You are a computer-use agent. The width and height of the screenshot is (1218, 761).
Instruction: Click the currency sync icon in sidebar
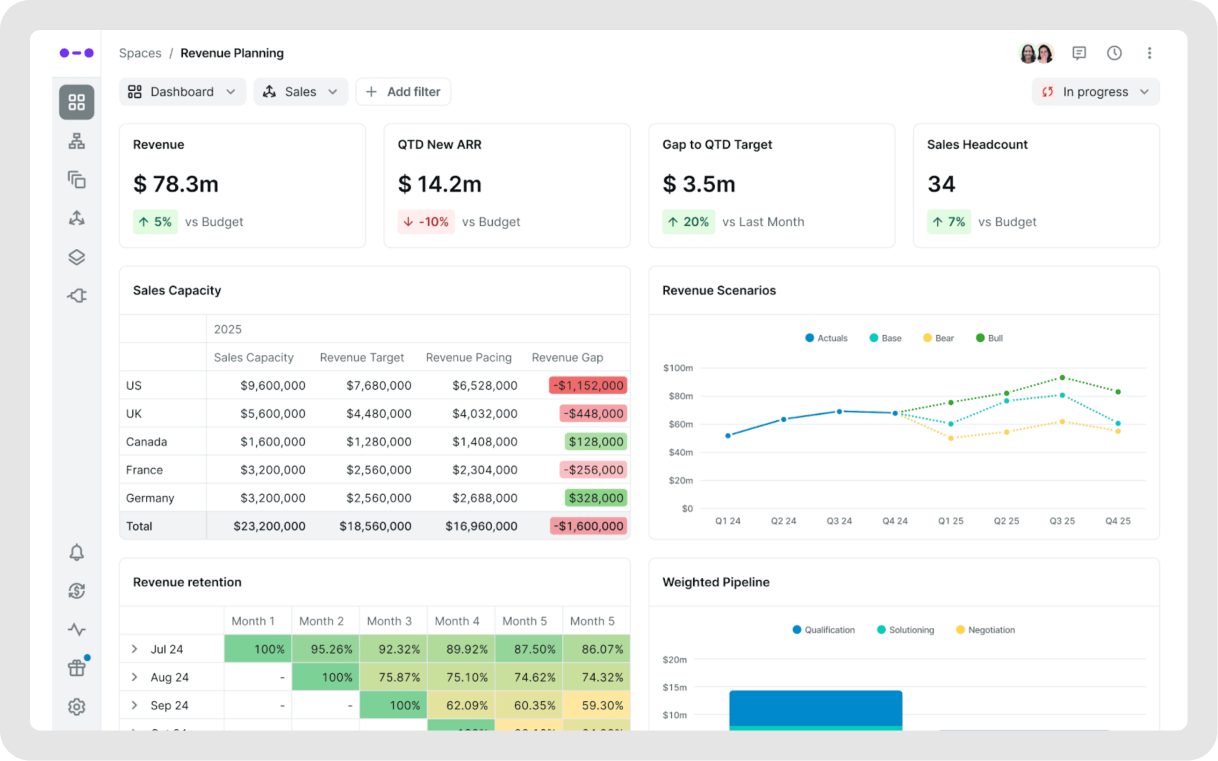pyautogui.click(x=76, y=590)
